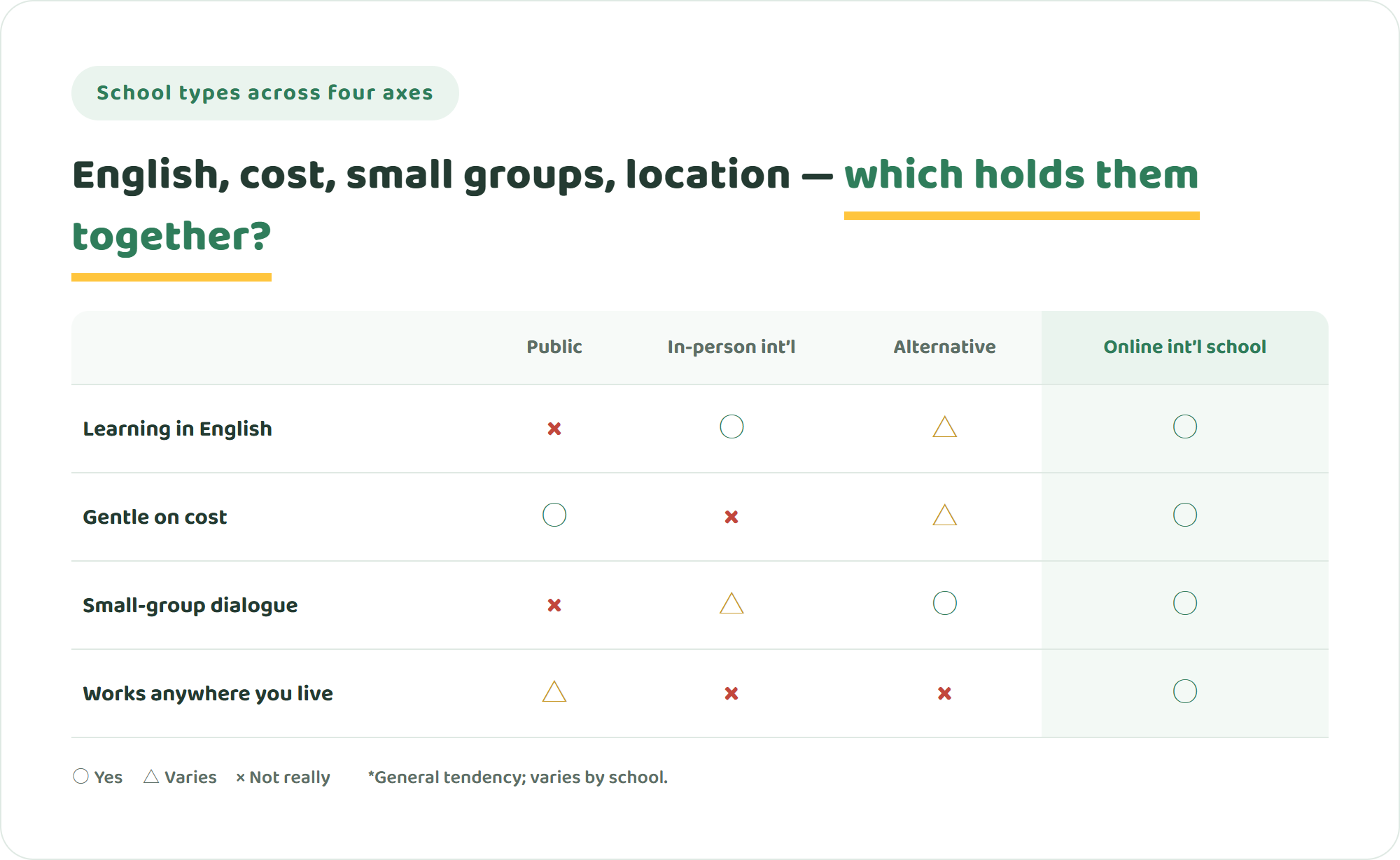Click the highlighted 'which holds them' heading text
This screenshot has width=1400, height=860.
click(x=1021, y=174)
